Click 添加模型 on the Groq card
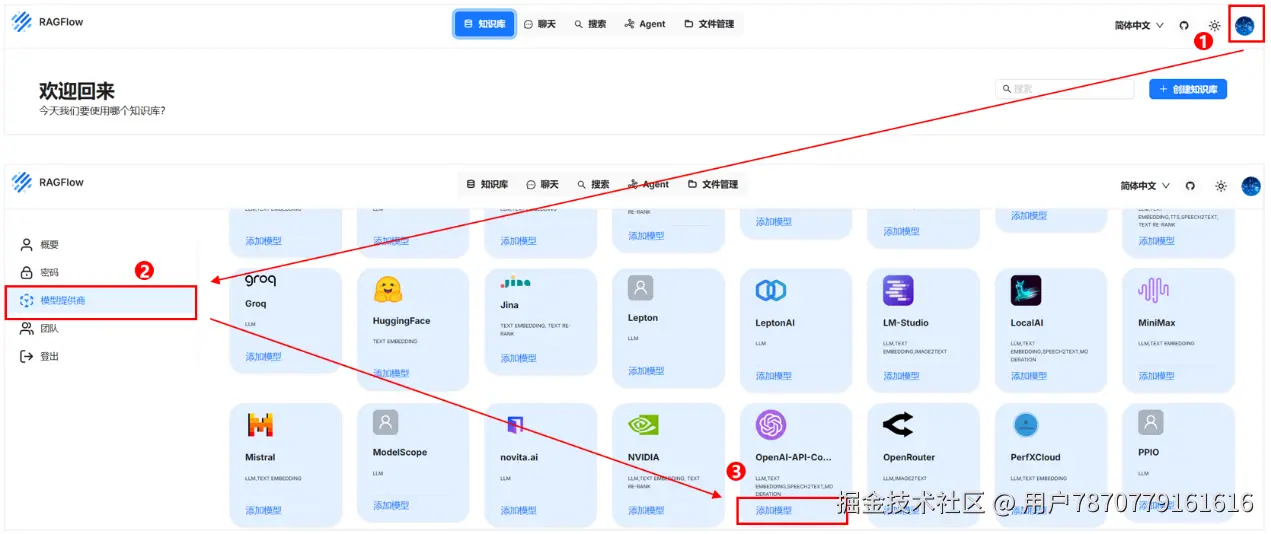This screenshot has width=1271, height=534. coord(263,357)
